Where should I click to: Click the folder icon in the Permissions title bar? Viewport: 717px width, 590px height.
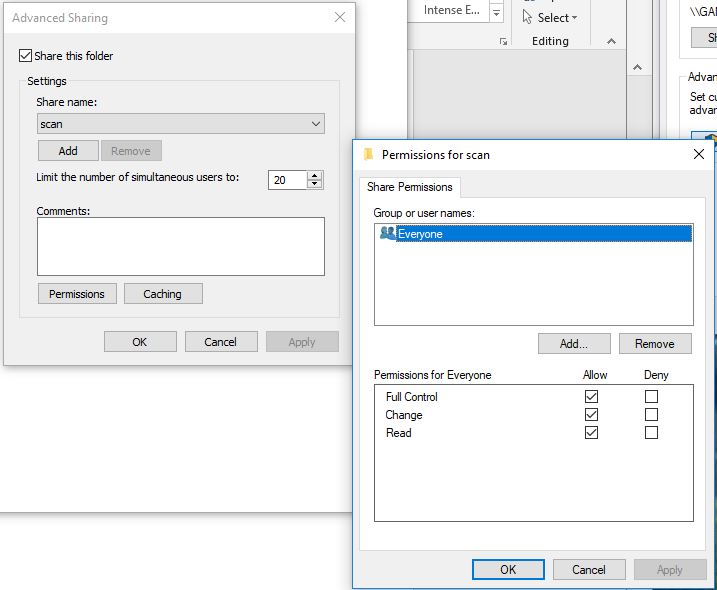368,155
